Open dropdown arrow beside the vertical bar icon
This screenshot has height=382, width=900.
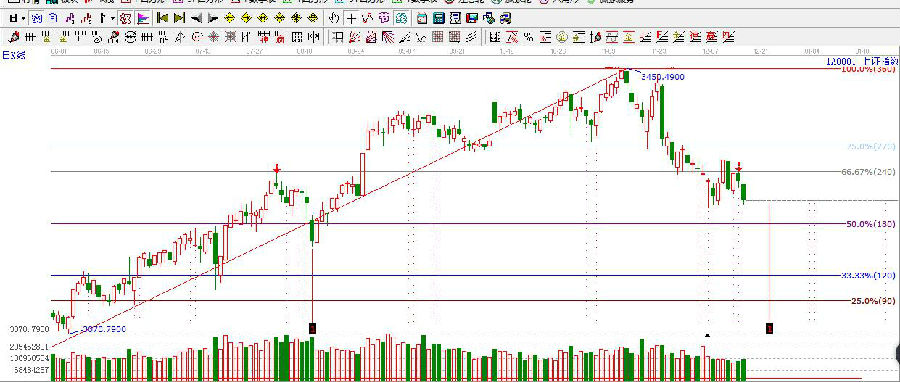113,18
